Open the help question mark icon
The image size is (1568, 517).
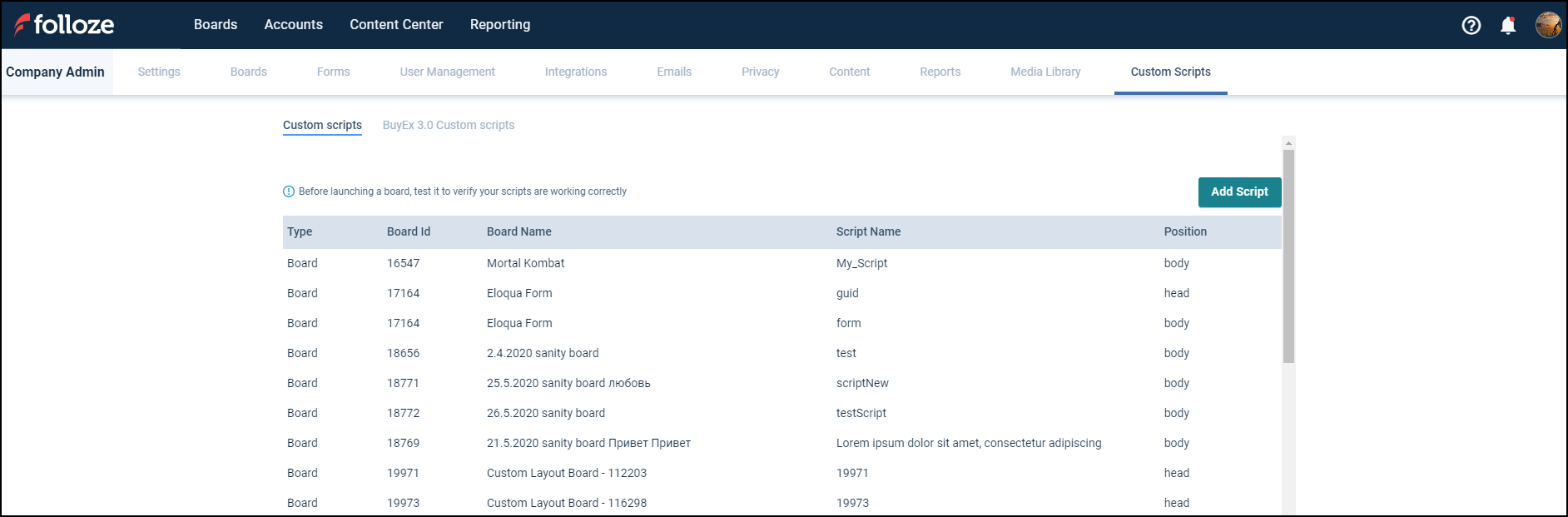[x=1471, y=25]
